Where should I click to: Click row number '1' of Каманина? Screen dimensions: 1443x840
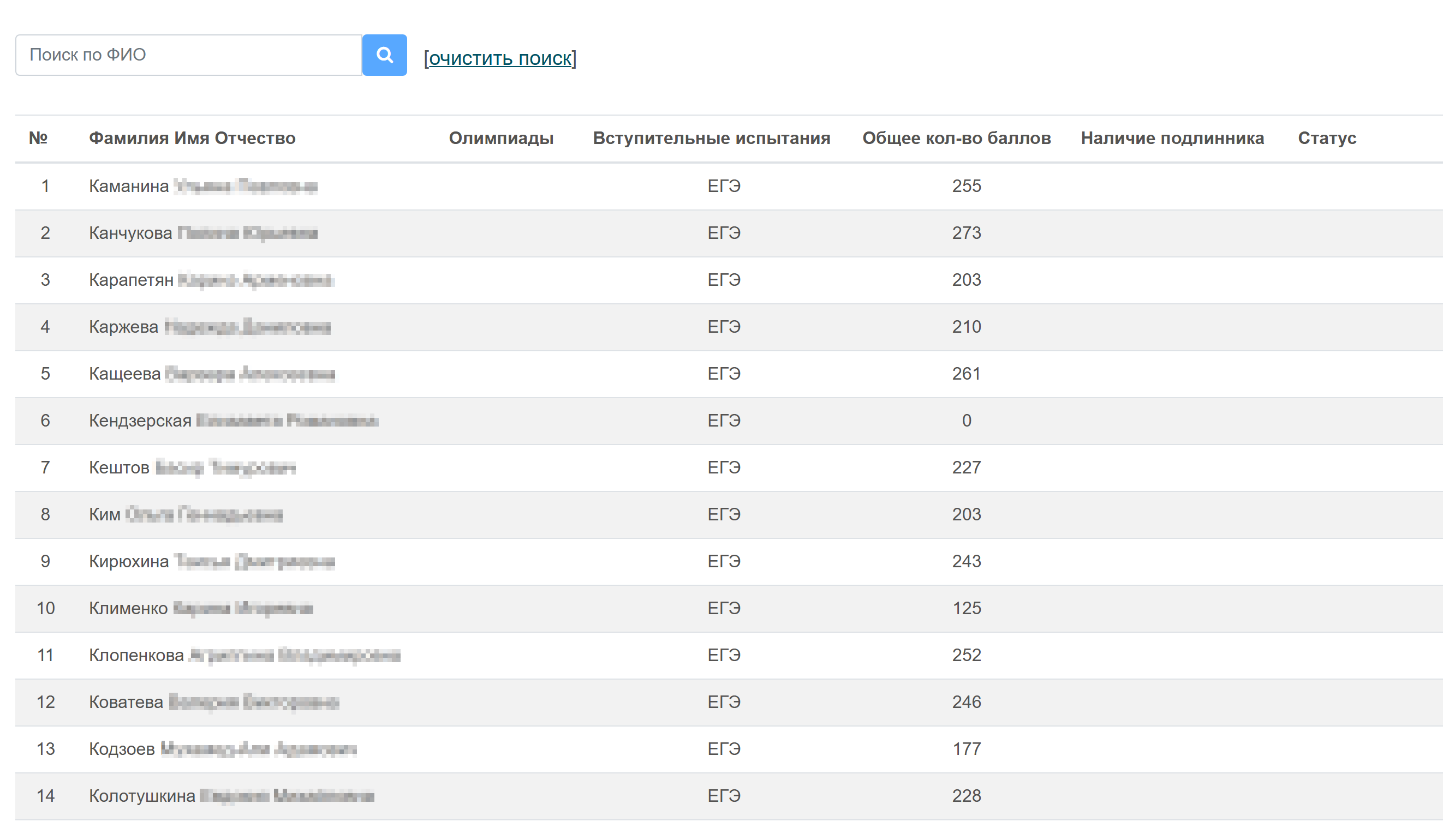pos(45,186)
